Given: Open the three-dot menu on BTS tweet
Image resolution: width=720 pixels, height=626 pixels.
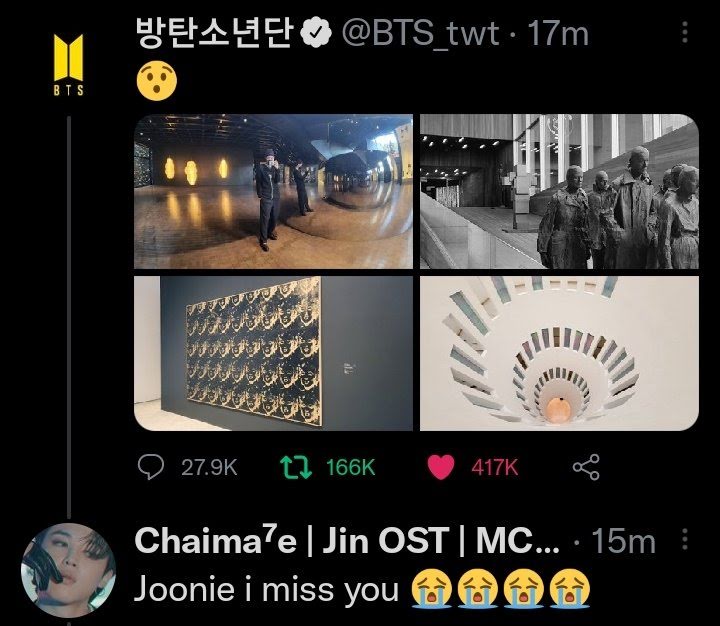Looking at the screenshot, I should point(685,33).
